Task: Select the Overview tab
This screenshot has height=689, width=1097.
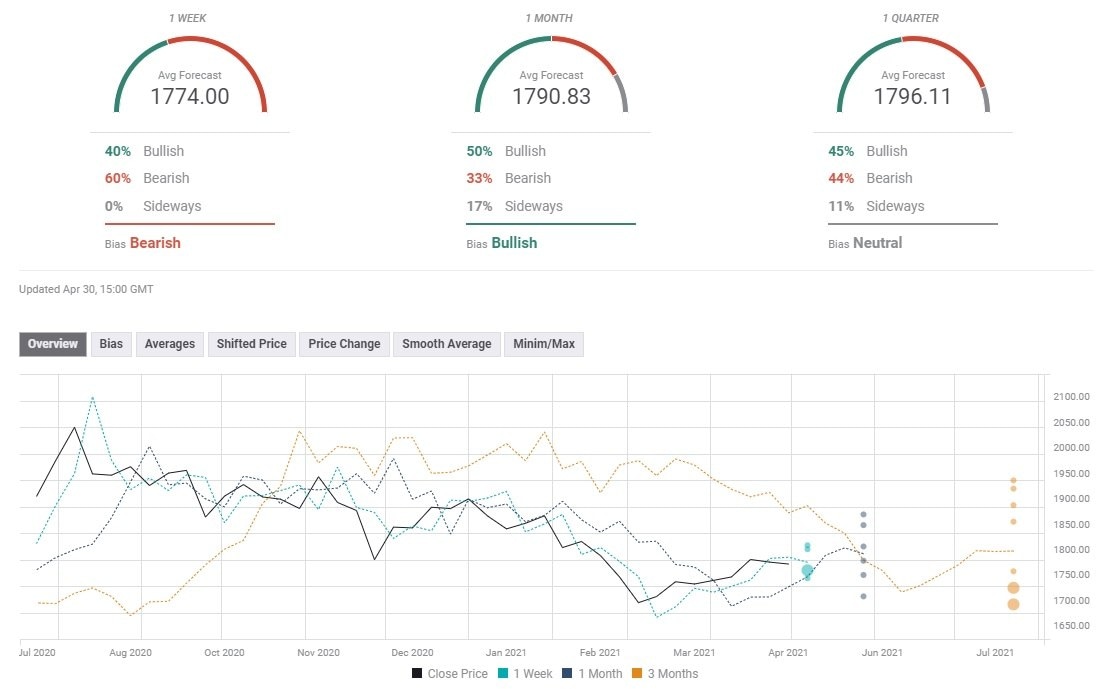Action: [52, 343]
